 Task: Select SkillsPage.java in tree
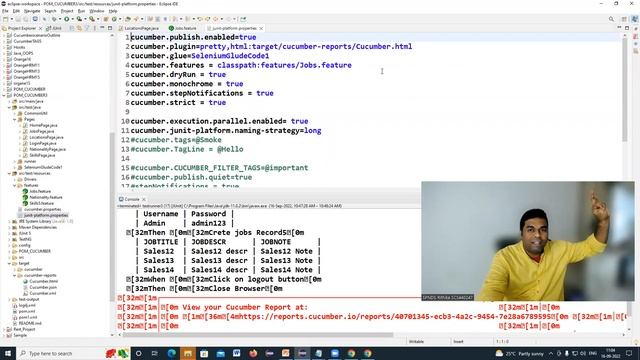pyautogui.click(x=42, y=155)
